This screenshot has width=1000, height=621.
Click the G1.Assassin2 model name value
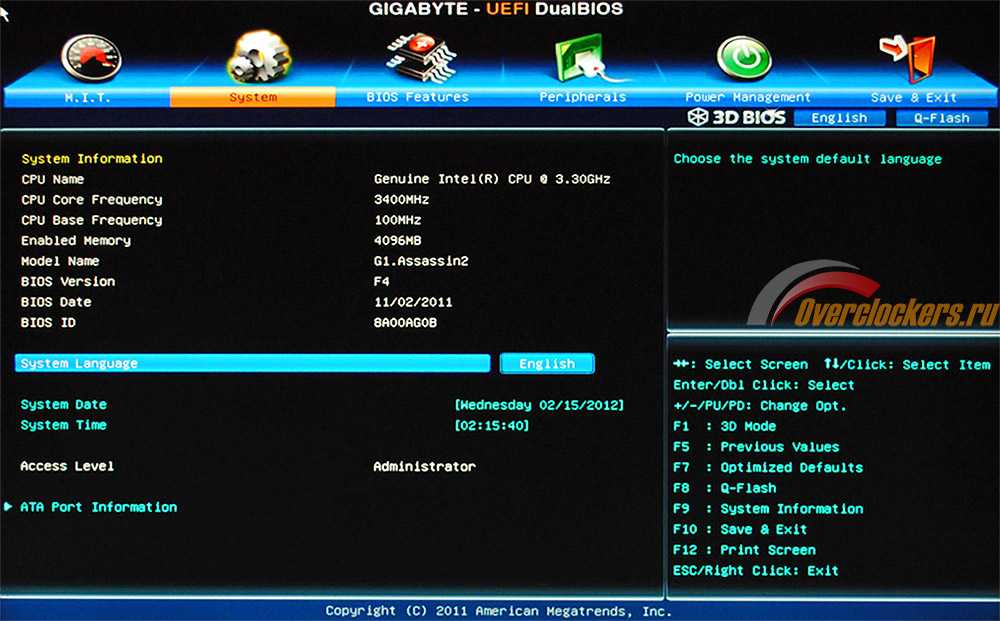click(421, 261)
